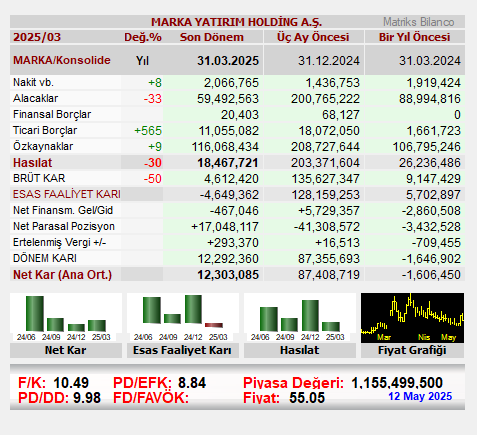477x435 pixels.
Task: Click the Matriks Bilanco title text
Action: (x=419, y=22)
